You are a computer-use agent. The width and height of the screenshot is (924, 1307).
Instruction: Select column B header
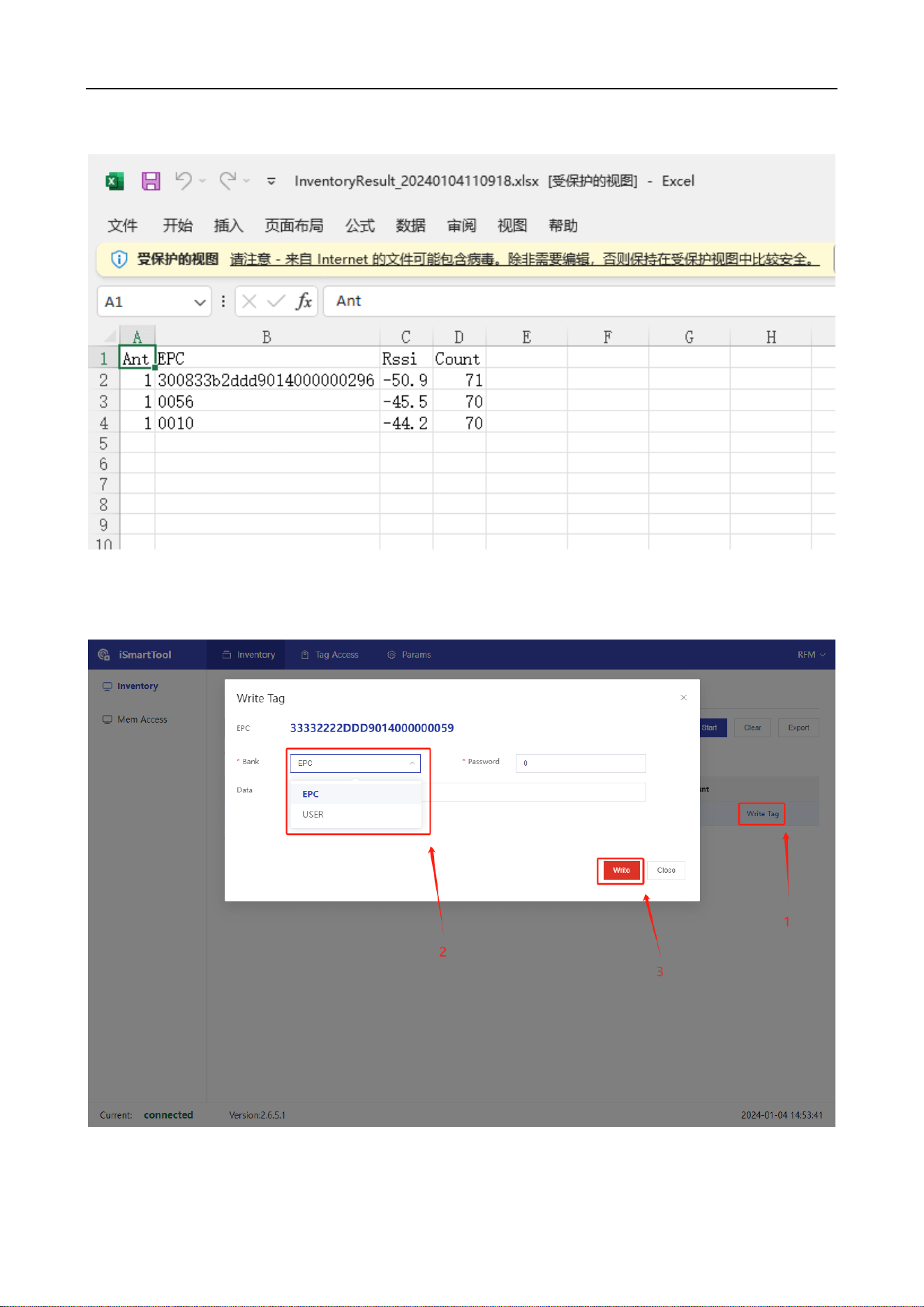click(x=267, y=337)
